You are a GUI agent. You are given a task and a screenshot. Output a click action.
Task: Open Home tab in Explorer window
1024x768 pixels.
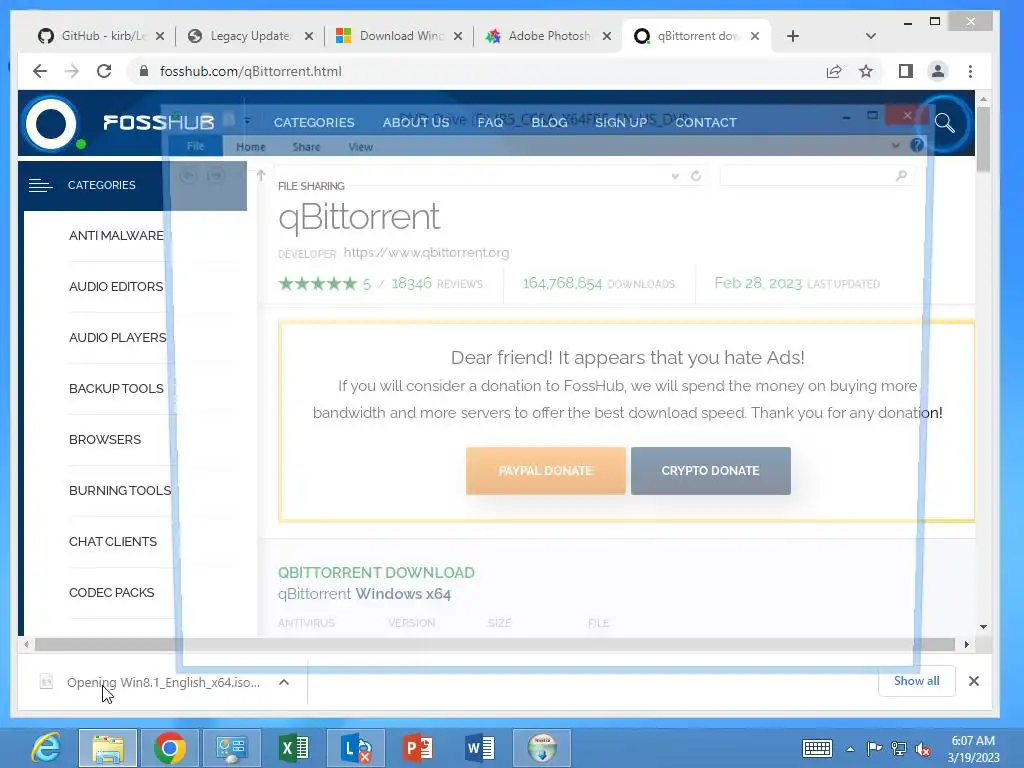pos(251,147)
